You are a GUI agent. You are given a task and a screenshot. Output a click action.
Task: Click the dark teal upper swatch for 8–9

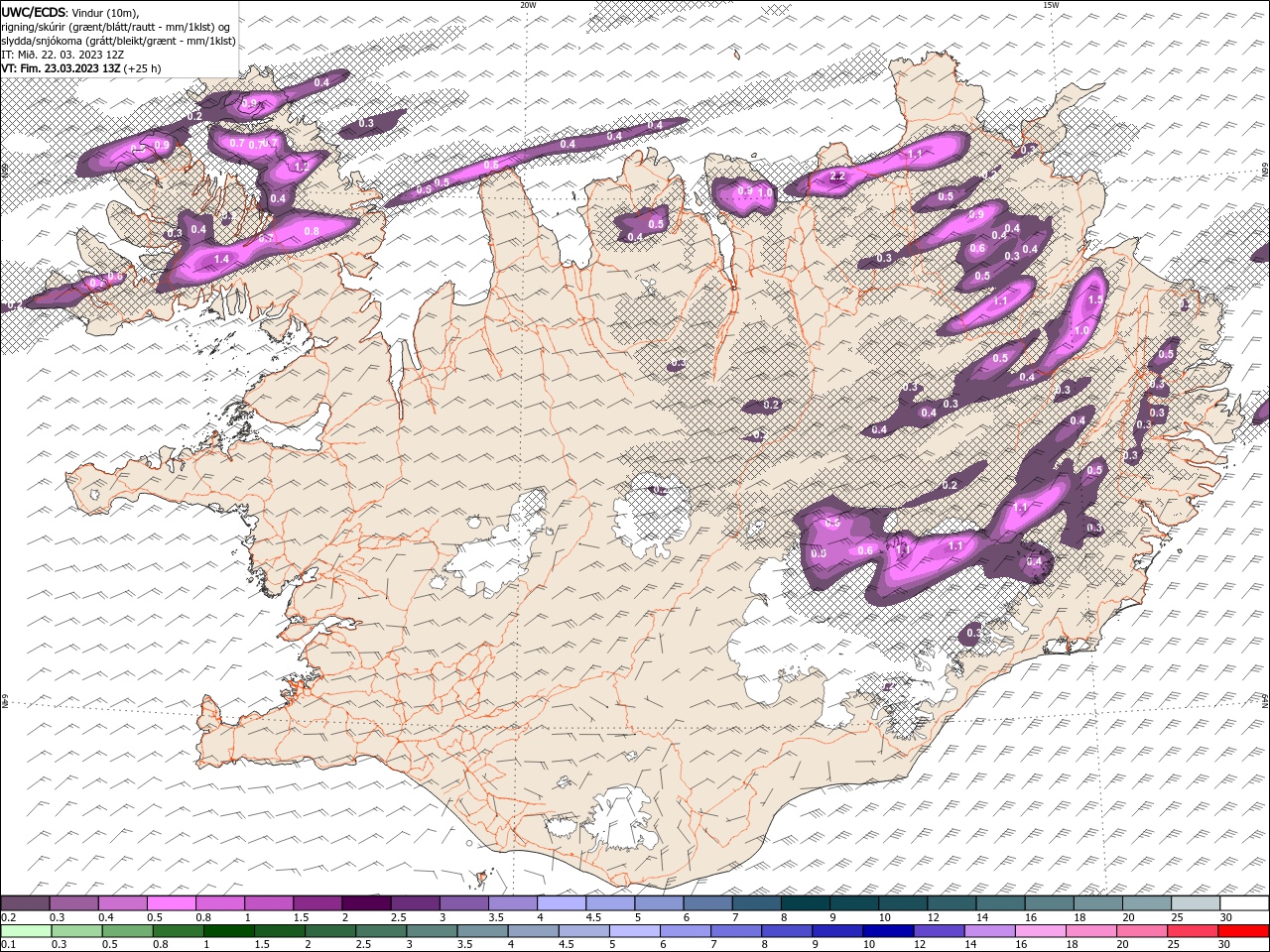click(804, 903)
